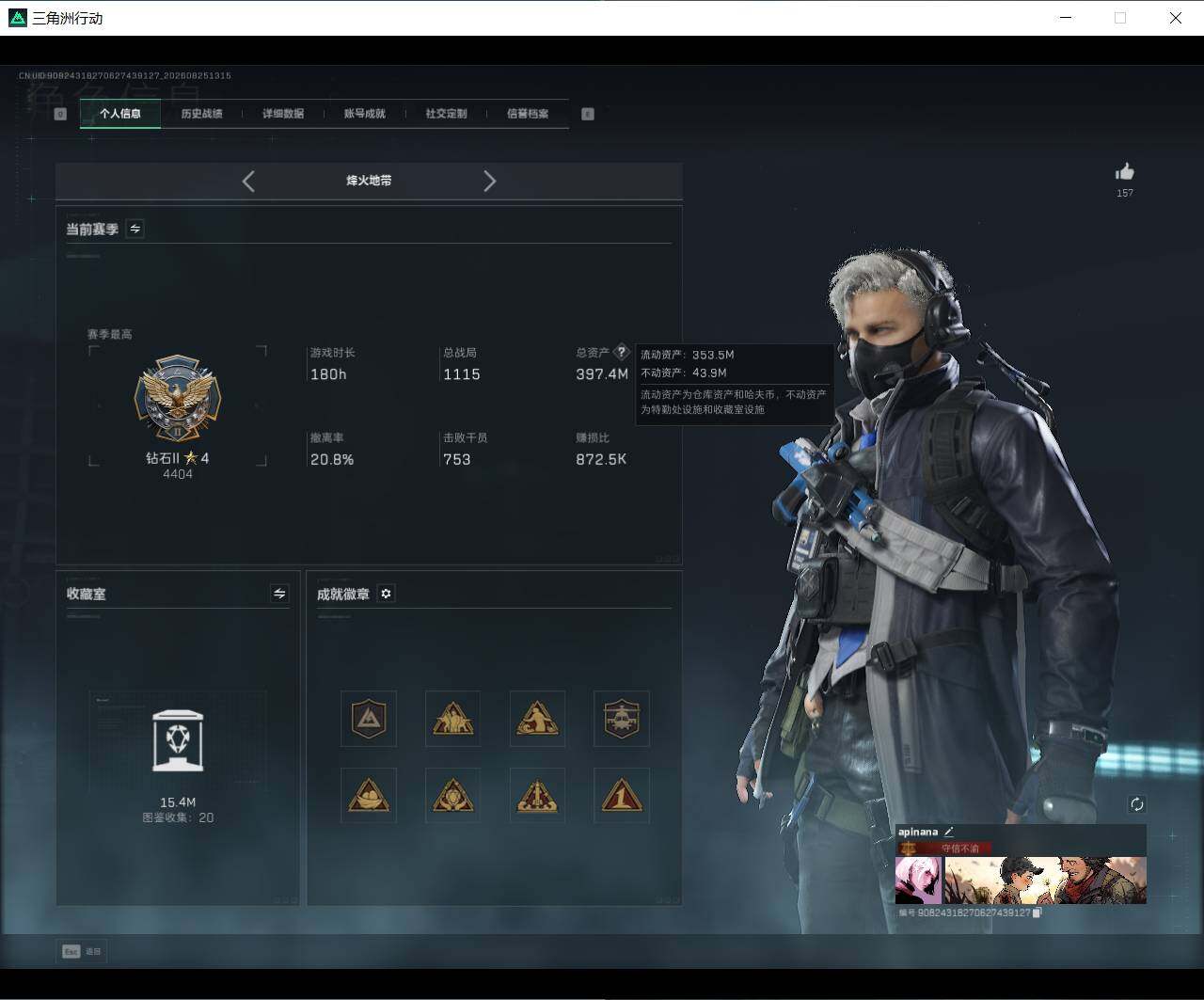Click the white-haired player avatar thumbnail
The height and width of the screenshot is (1000, 1204).
(918, 880)
